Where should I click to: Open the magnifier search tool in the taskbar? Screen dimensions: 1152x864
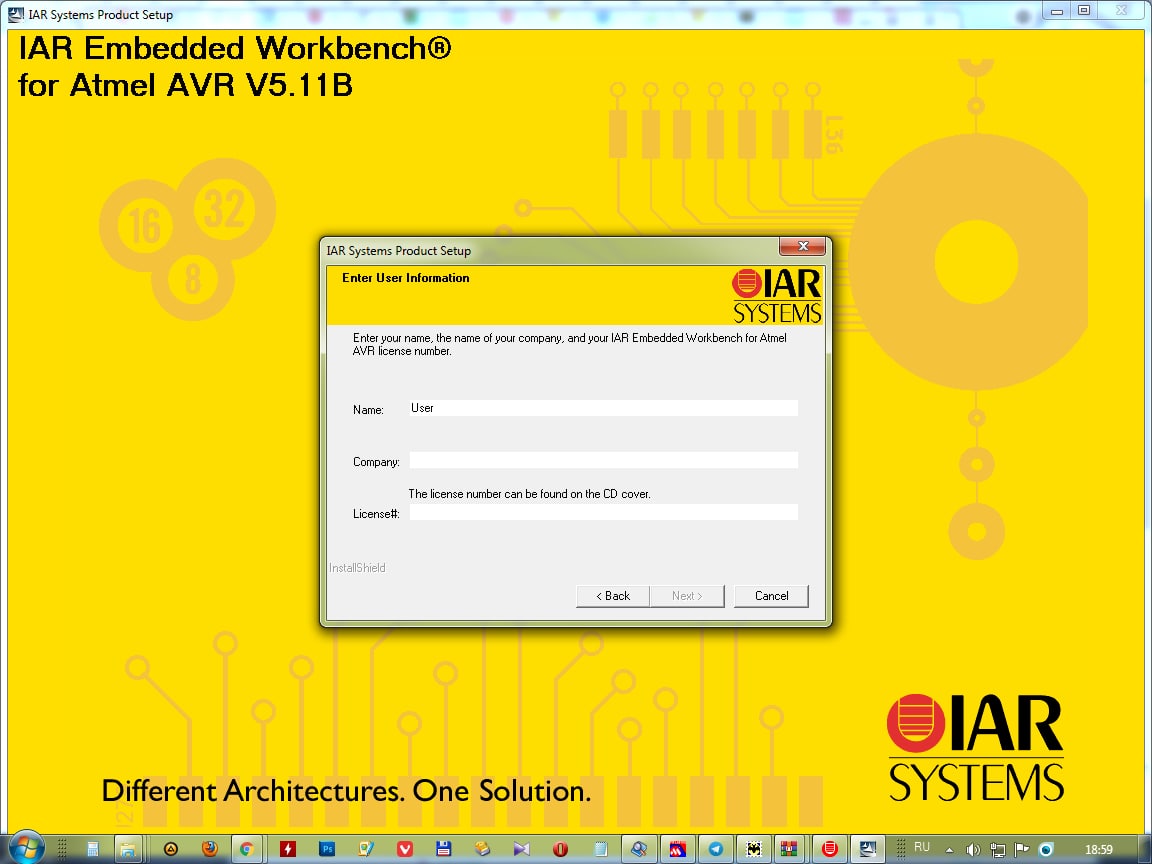[x=638, y=849]
